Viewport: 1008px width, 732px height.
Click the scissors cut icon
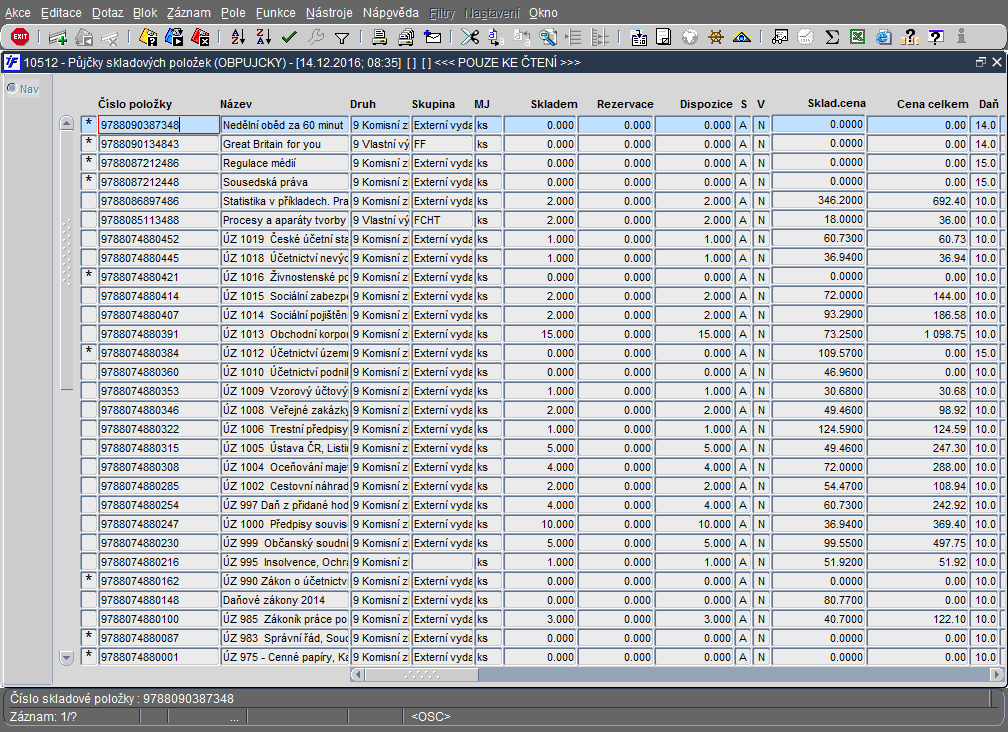pyautogui.click(x=470, y=37)
